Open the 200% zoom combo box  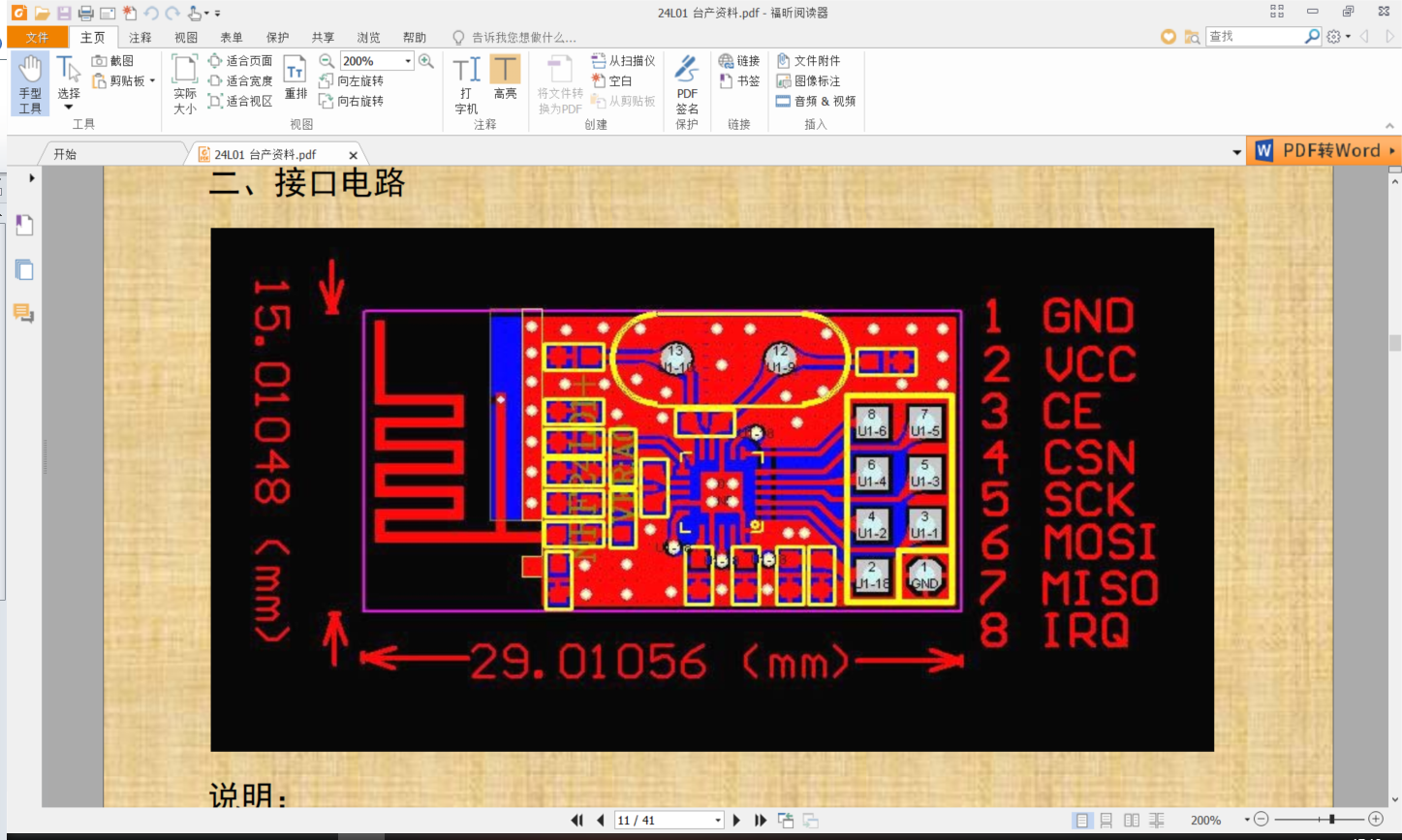coord(377,61)
